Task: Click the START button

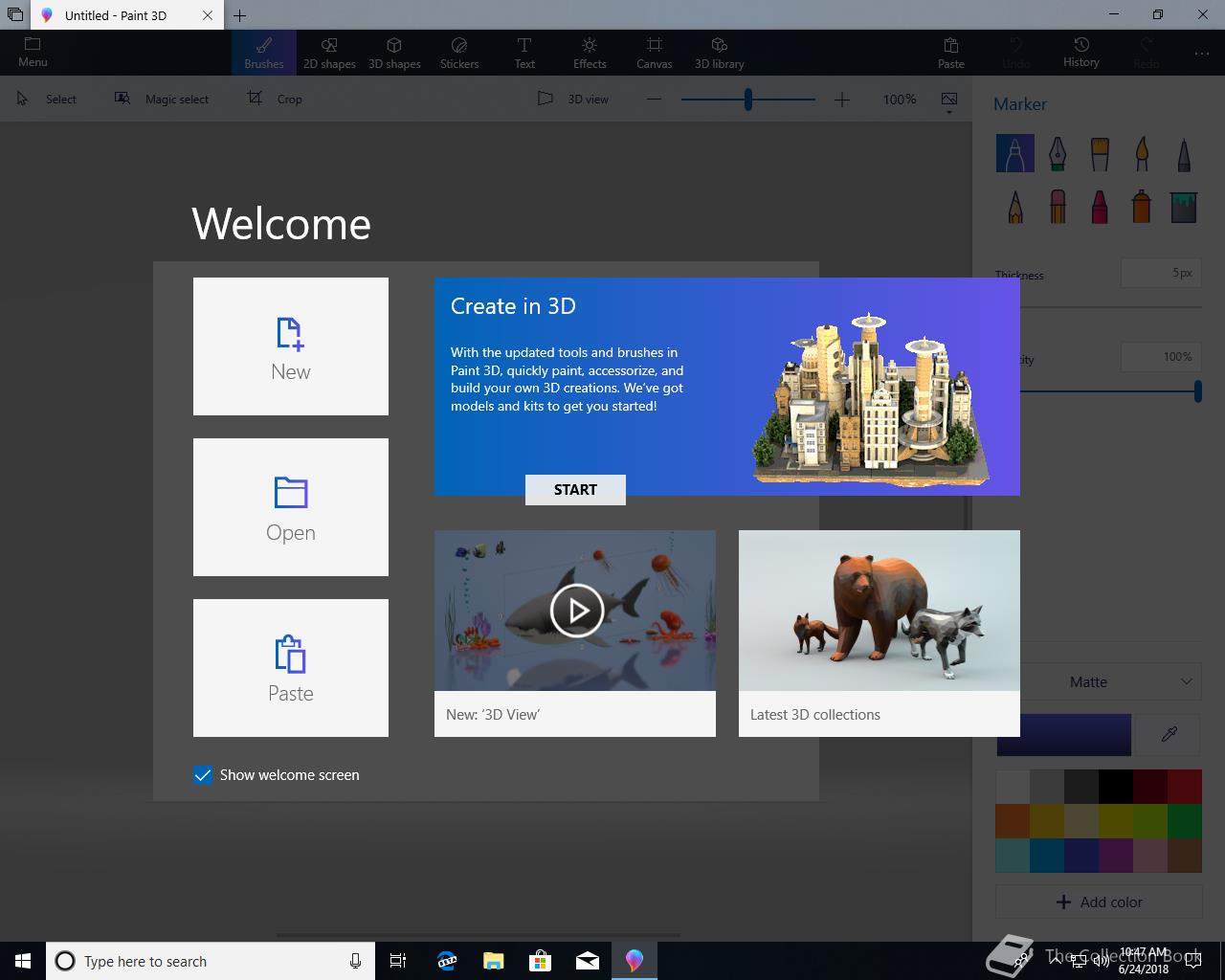Action: click(x=575, y=489)
